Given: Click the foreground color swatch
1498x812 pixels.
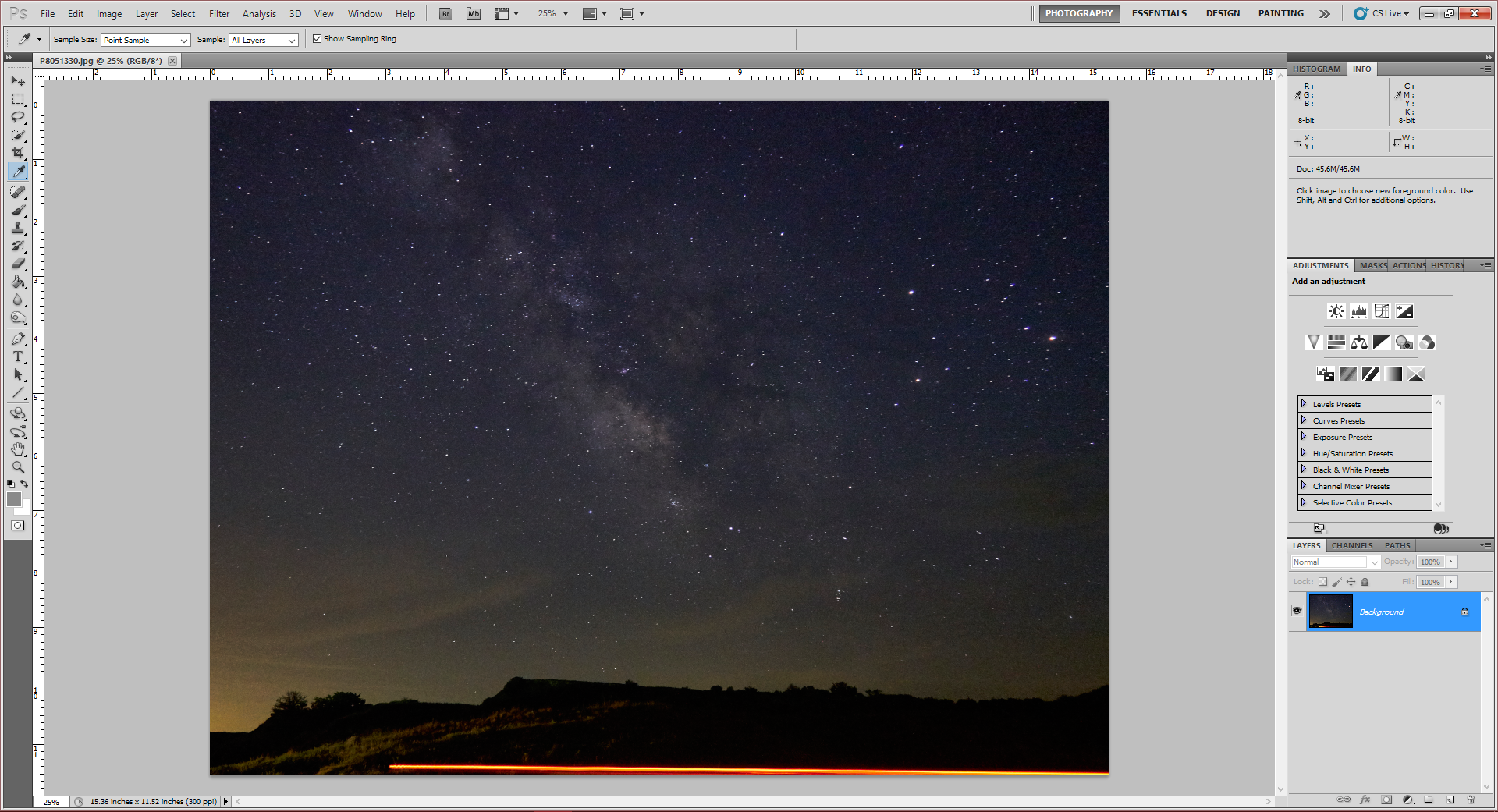Looking at the screenshot, I should 13,499.
